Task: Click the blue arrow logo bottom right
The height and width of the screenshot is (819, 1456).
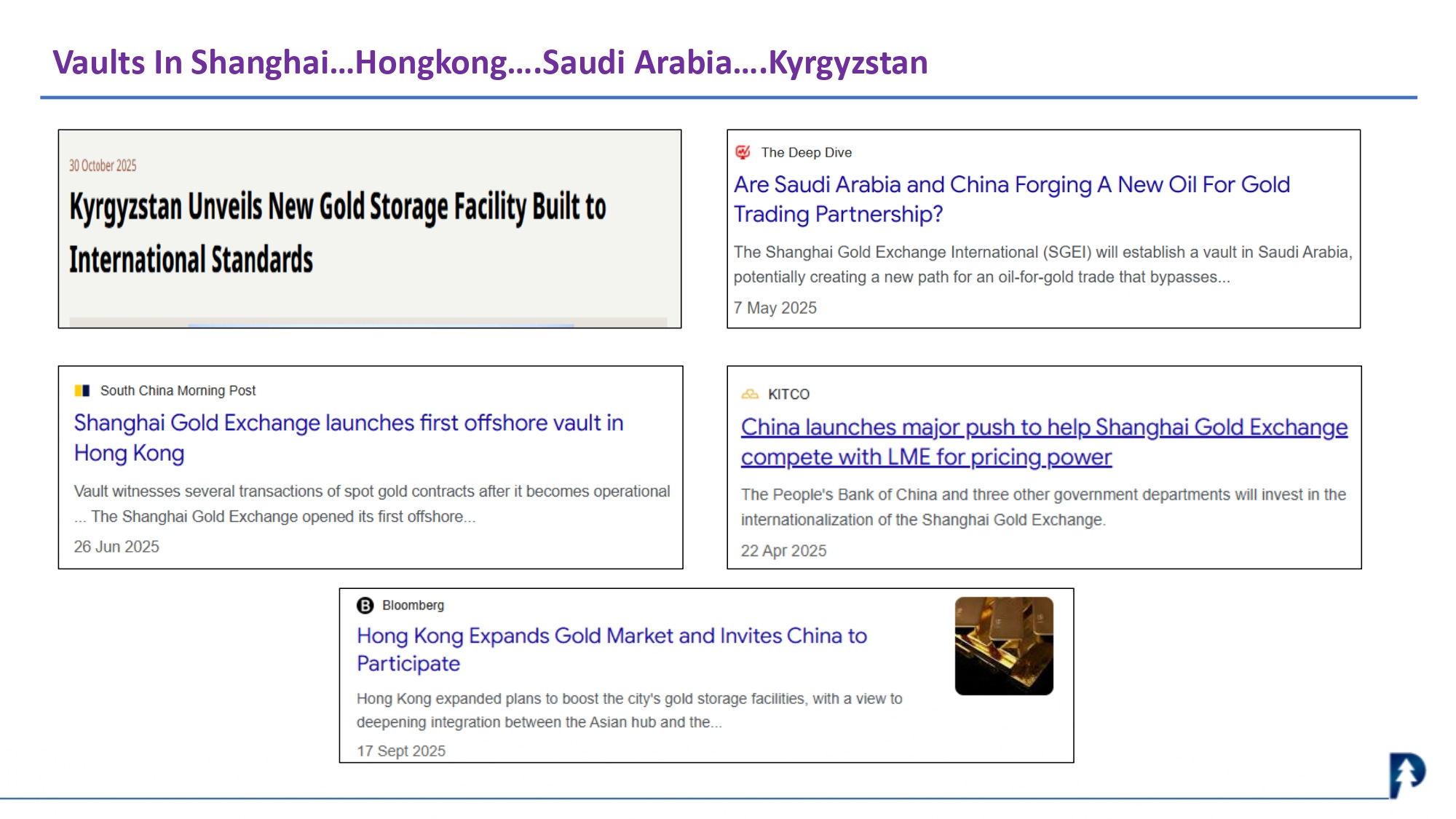Action: [1406, 775]
